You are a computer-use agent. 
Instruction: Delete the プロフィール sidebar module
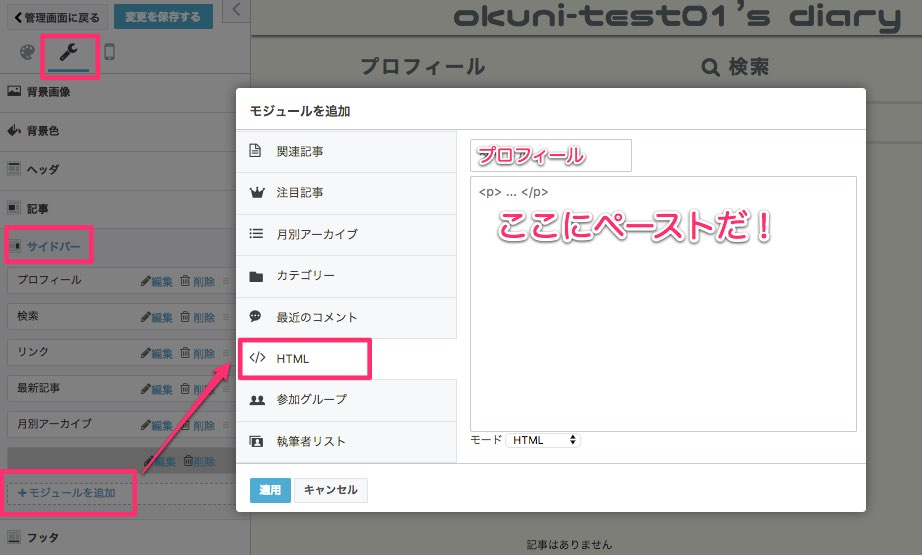198,282
